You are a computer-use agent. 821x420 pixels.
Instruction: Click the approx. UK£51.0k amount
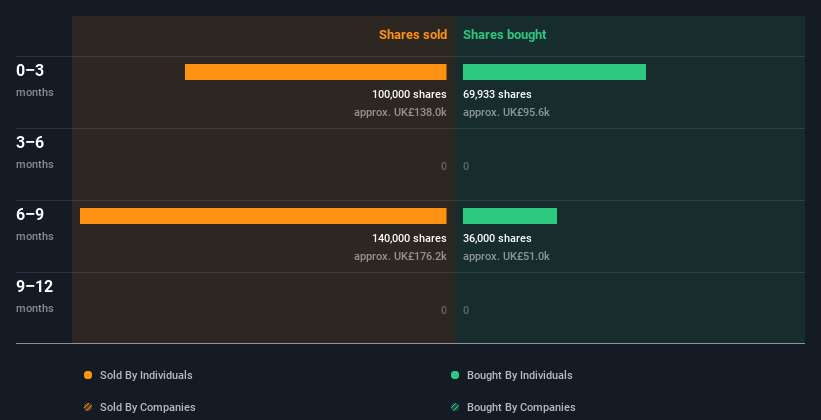coord(506,257)
